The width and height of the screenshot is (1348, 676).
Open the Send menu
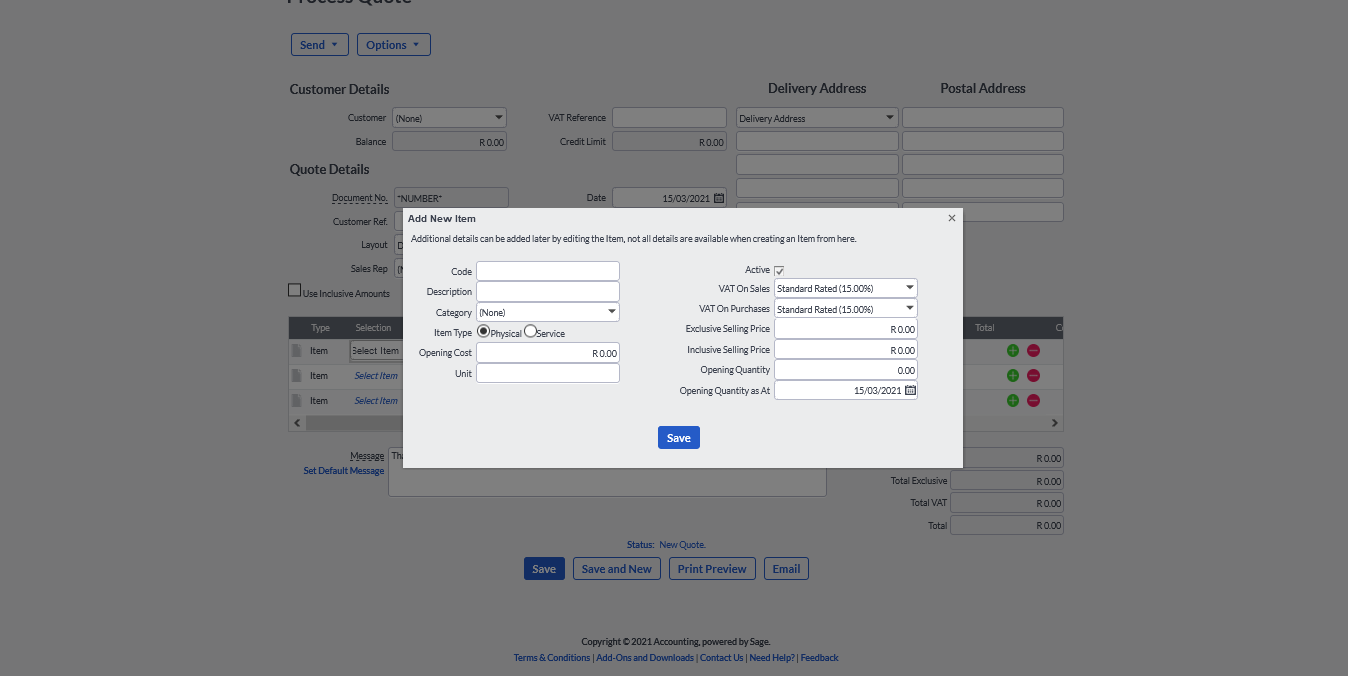(319, 44)
